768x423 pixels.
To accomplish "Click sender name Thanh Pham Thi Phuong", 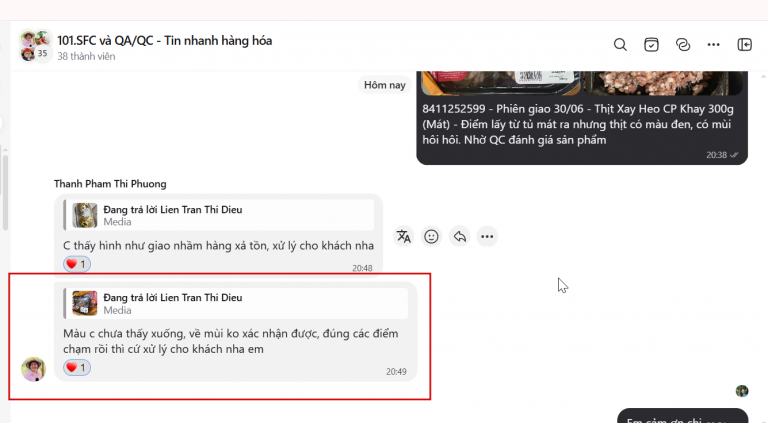I will [110, 184].
